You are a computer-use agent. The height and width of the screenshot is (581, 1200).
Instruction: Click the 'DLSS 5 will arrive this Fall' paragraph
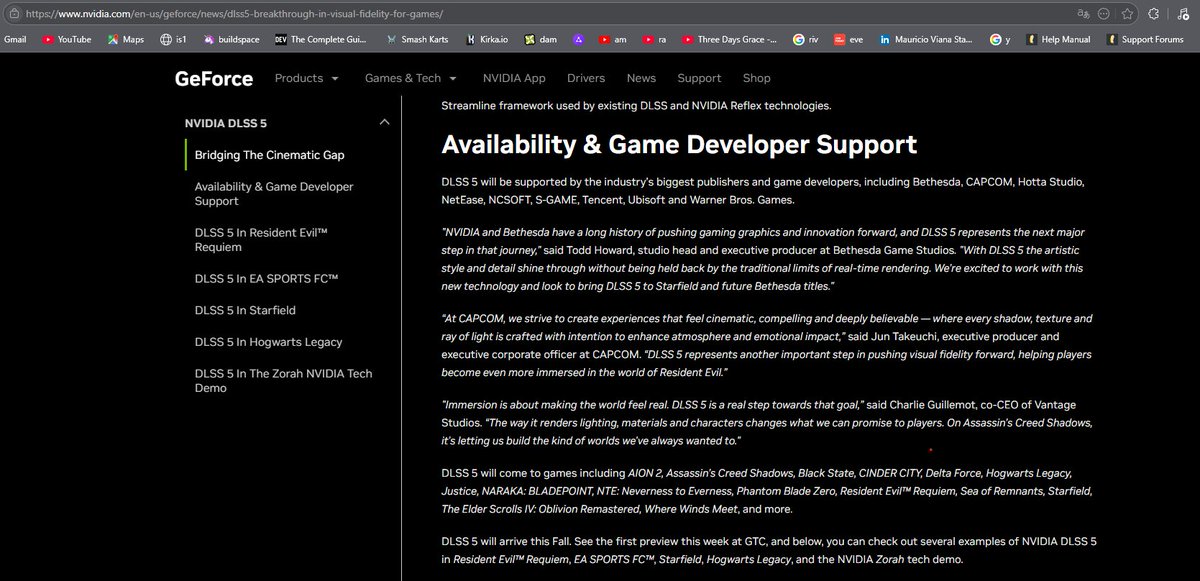point(769,550)
